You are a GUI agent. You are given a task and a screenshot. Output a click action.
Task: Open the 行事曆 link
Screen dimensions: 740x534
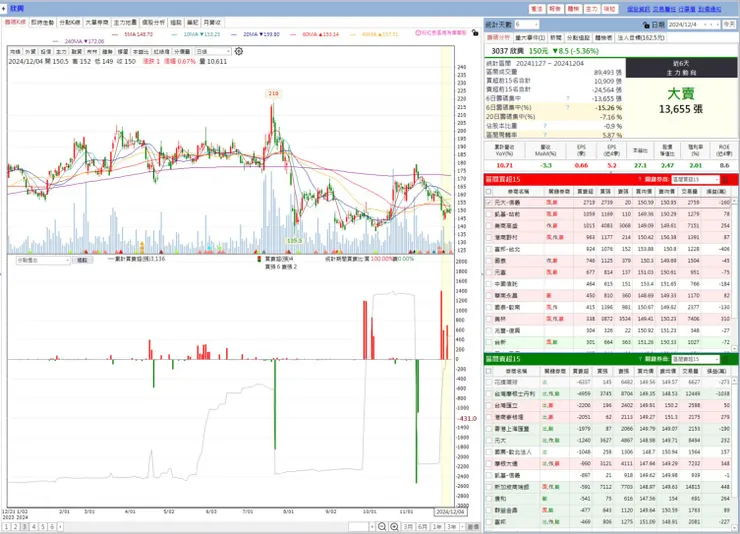tap(687, 9)
